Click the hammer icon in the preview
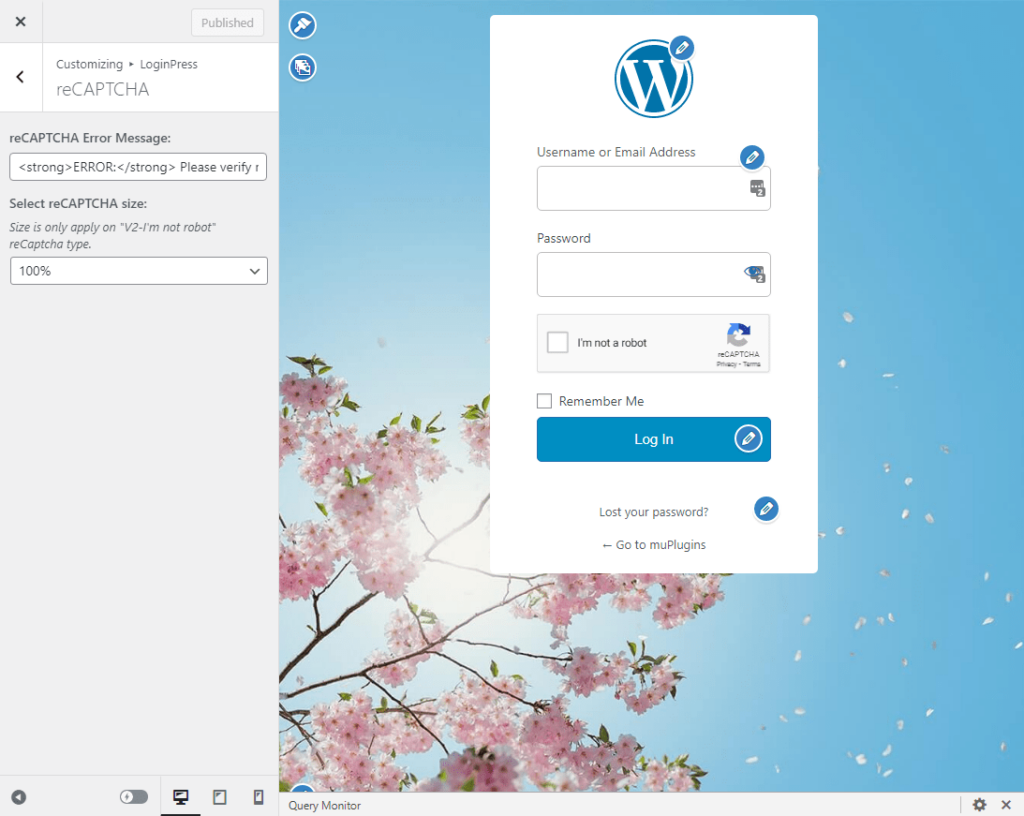 (302, 25)
